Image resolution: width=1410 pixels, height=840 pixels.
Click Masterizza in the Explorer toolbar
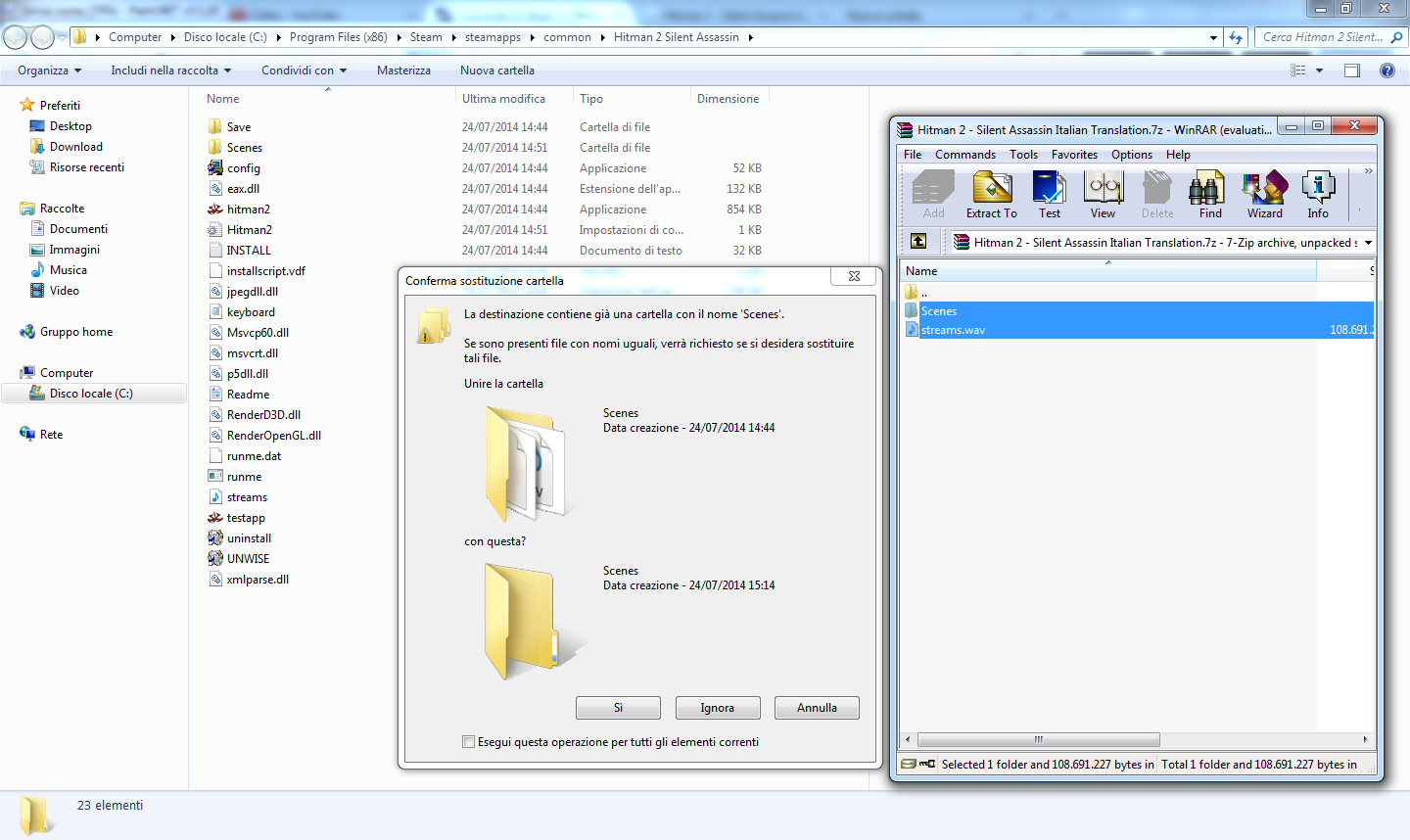[403, 70]
